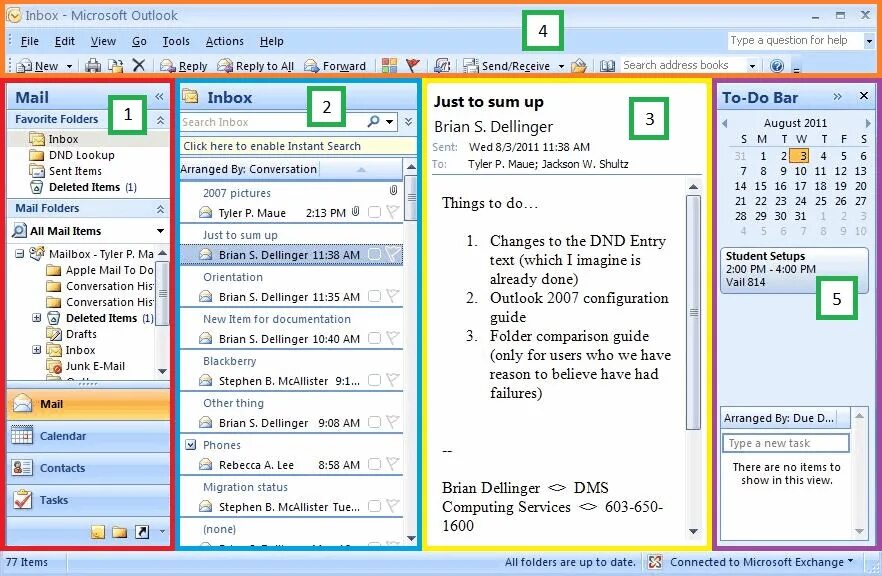Expand the Inbox tree node in Mail Folders

[x=37, y=350]
